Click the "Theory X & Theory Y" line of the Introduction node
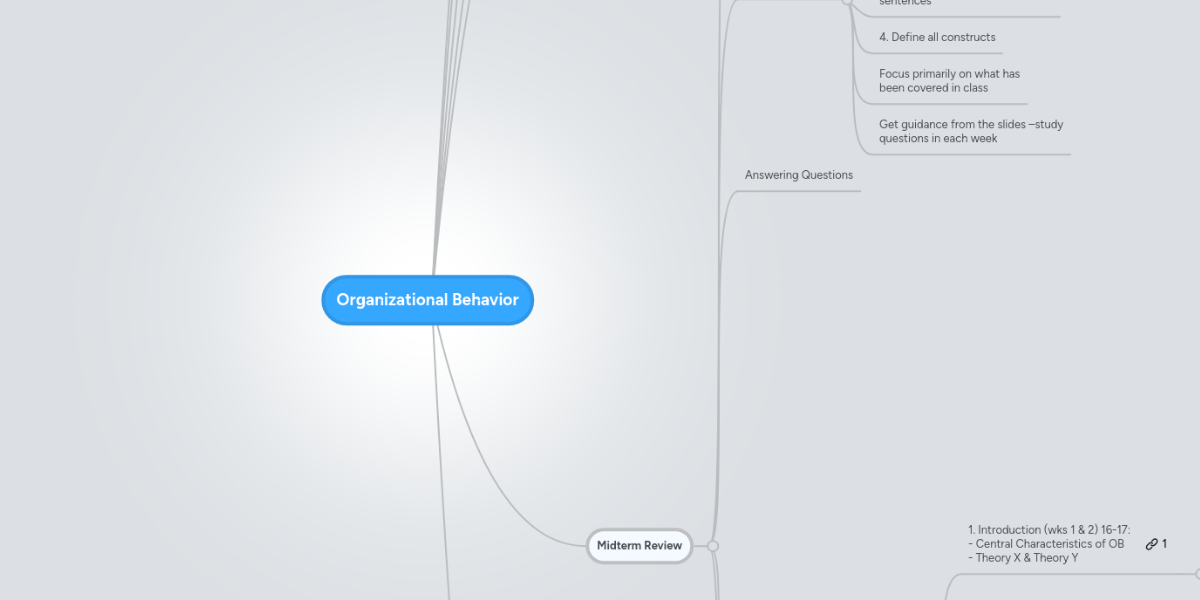 [1025, 557]
